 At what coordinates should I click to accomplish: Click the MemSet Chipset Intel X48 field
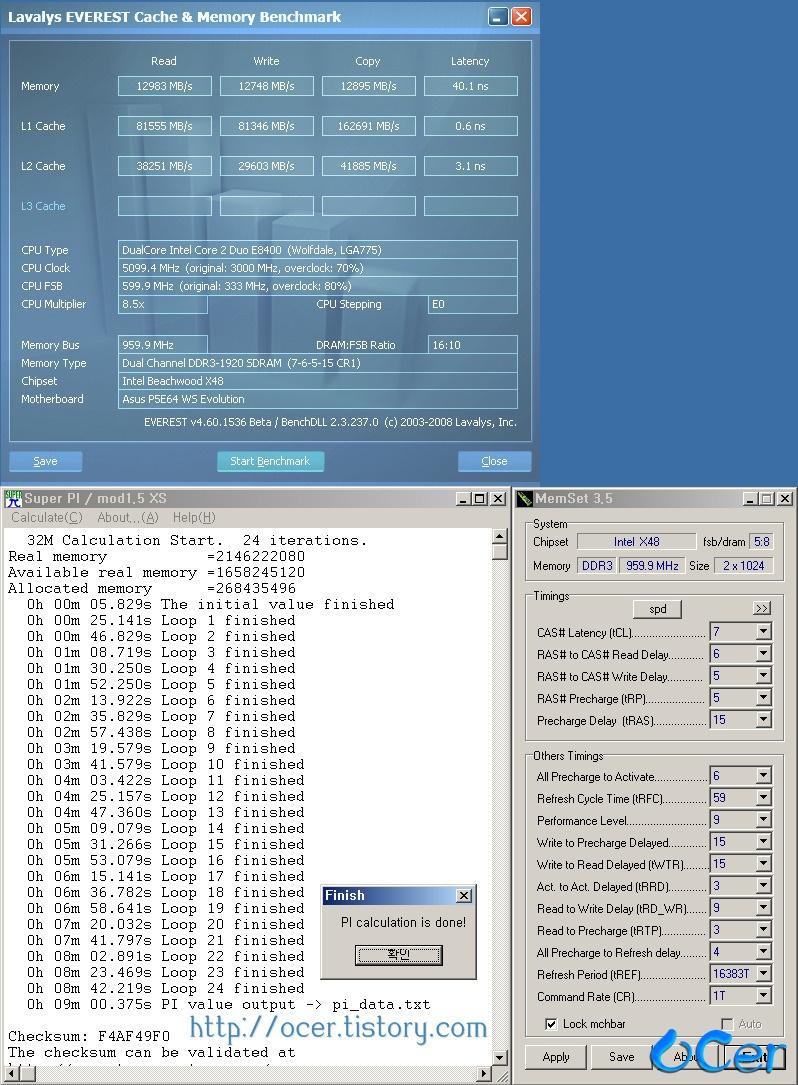point(636,542)
